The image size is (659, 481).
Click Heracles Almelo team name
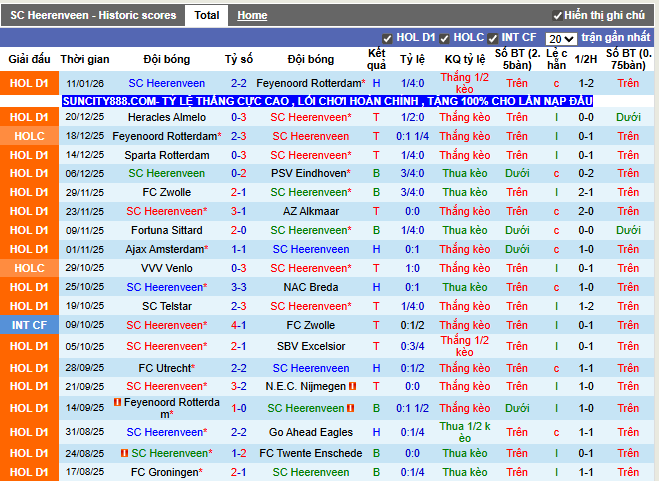point(166,117)
